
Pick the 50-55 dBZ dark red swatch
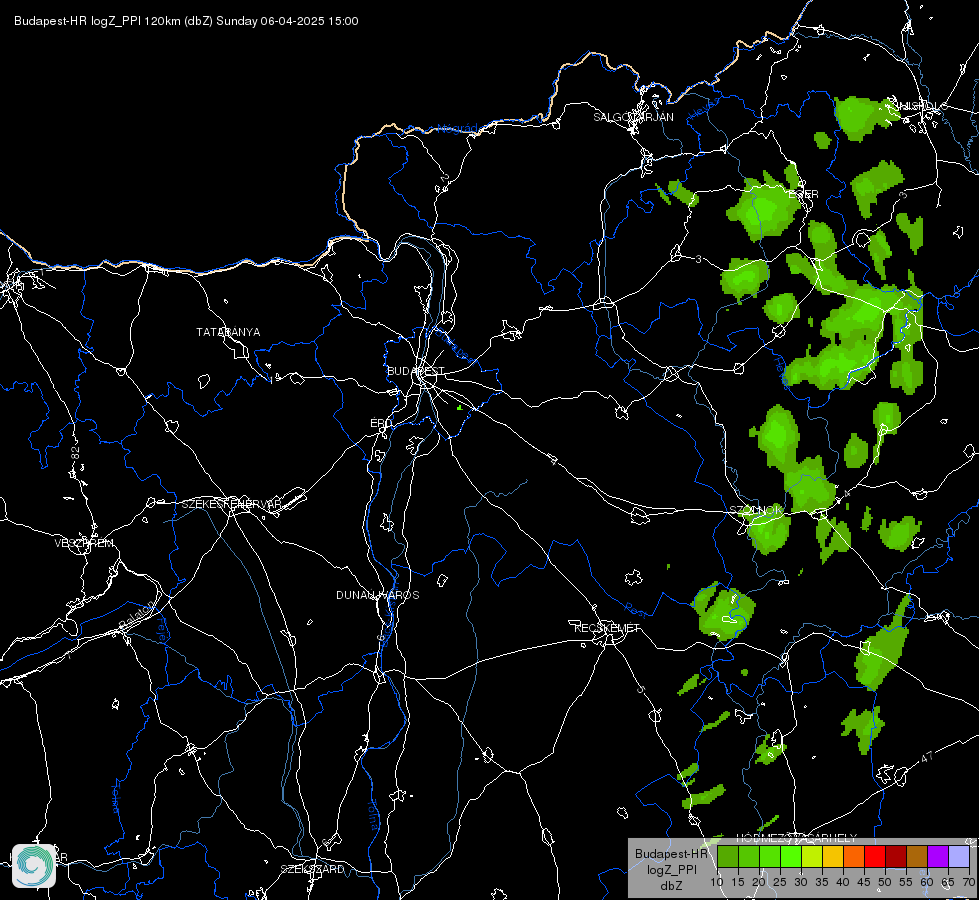[896, 856]
